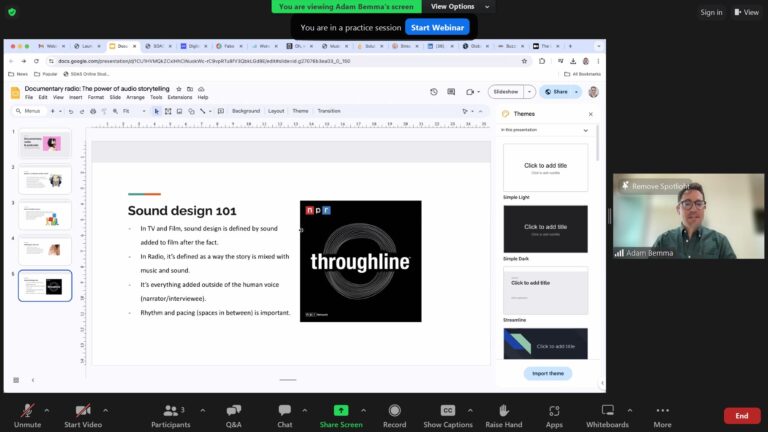Click the red End button
This screenshot has height=432, width=768.
[742, 416]
